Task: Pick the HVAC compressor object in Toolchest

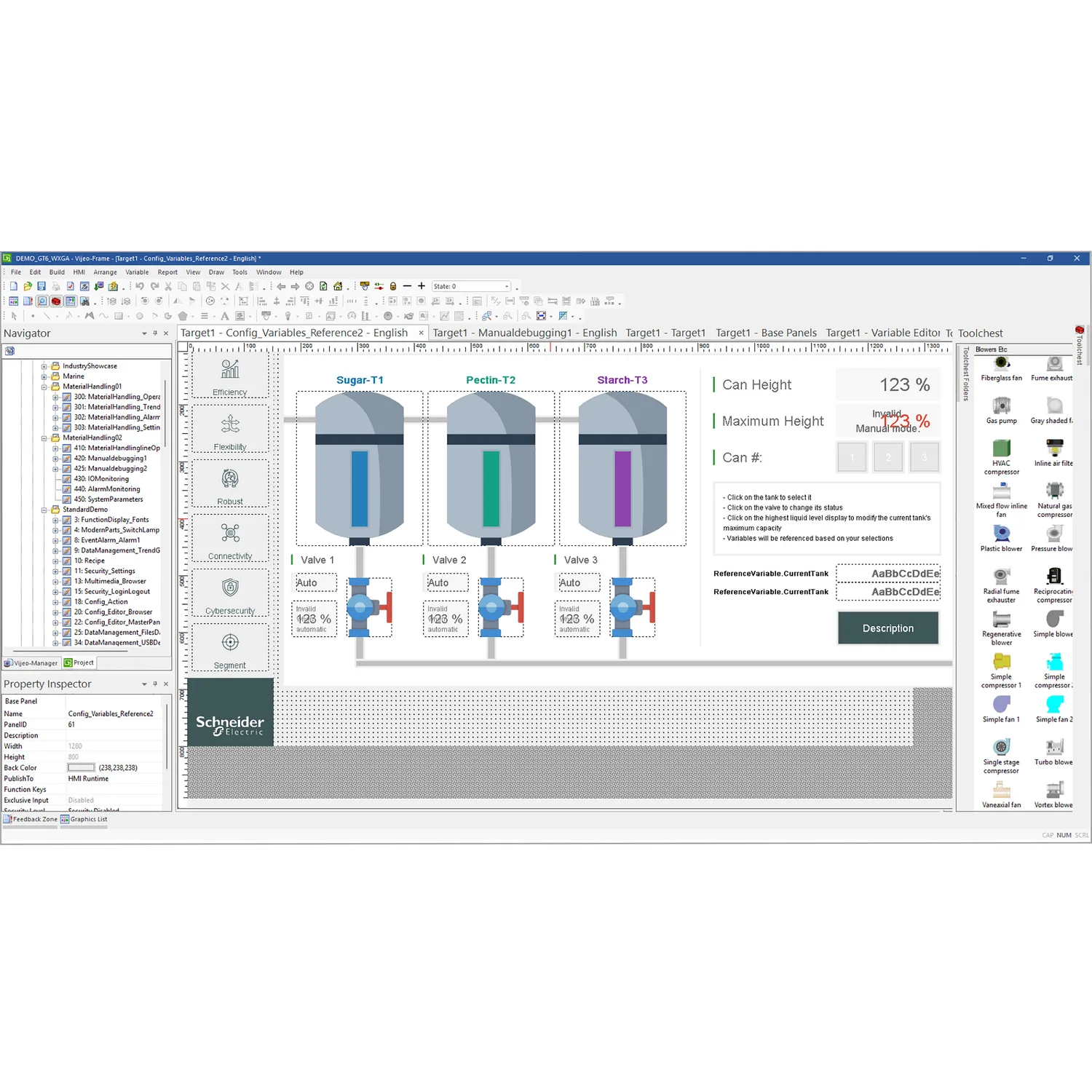Action: [x=1002, y=457]
